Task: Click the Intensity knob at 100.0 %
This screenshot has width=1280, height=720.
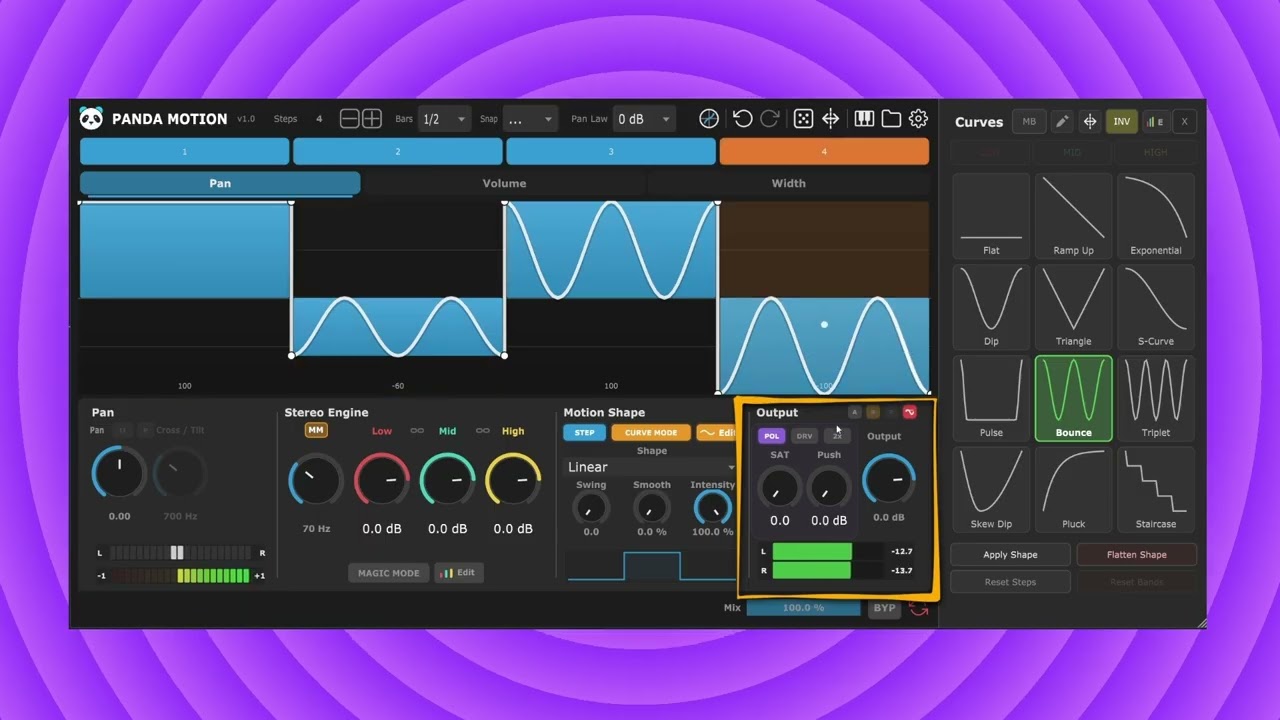Action: click(712, 508)
